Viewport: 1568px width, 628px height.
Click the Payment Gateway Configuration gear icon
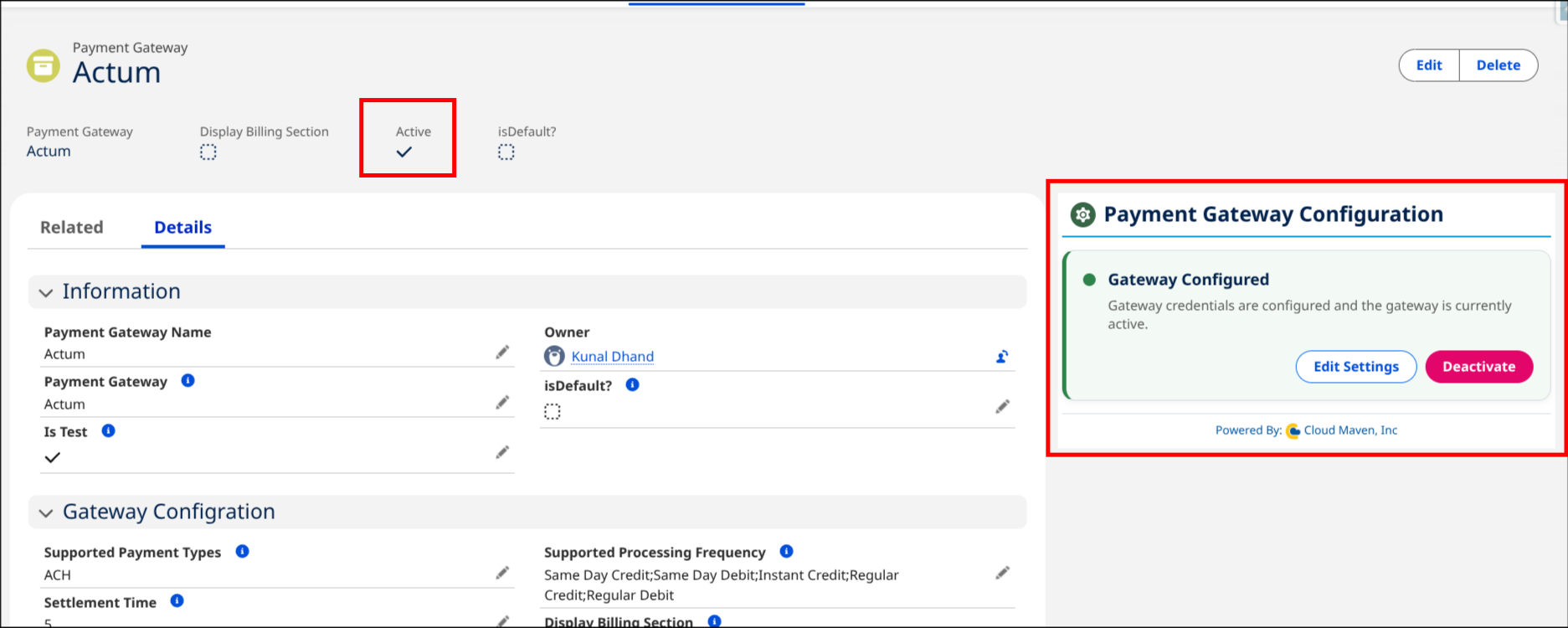[x=1083, y=215]
